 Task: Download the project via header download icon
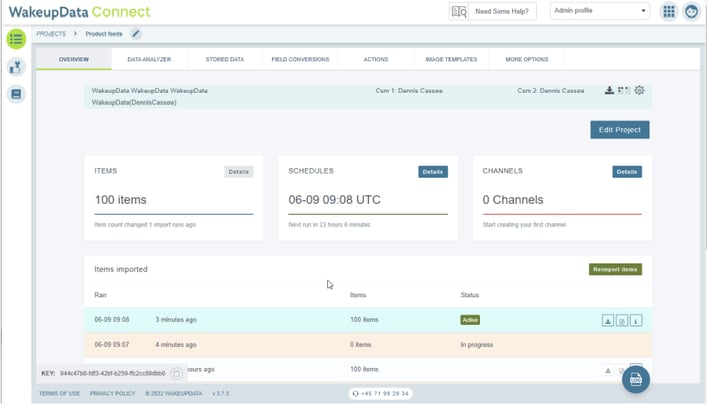click(609, 91)
